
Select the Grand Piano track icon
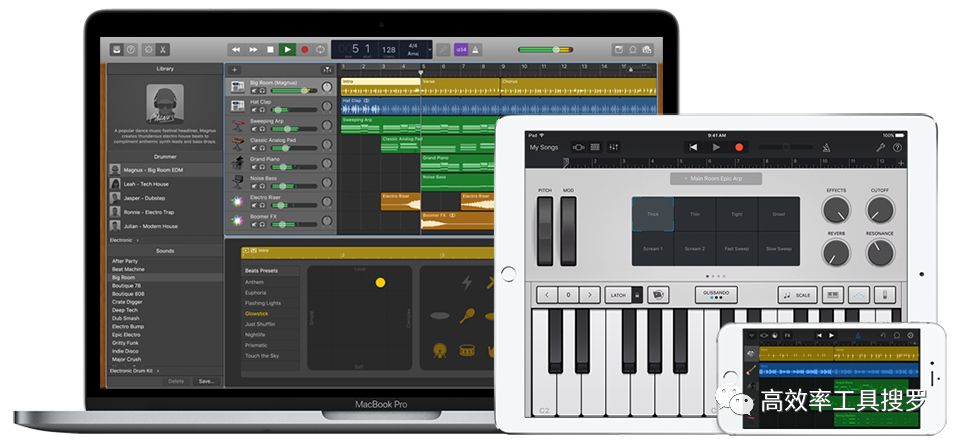[238, 163]
